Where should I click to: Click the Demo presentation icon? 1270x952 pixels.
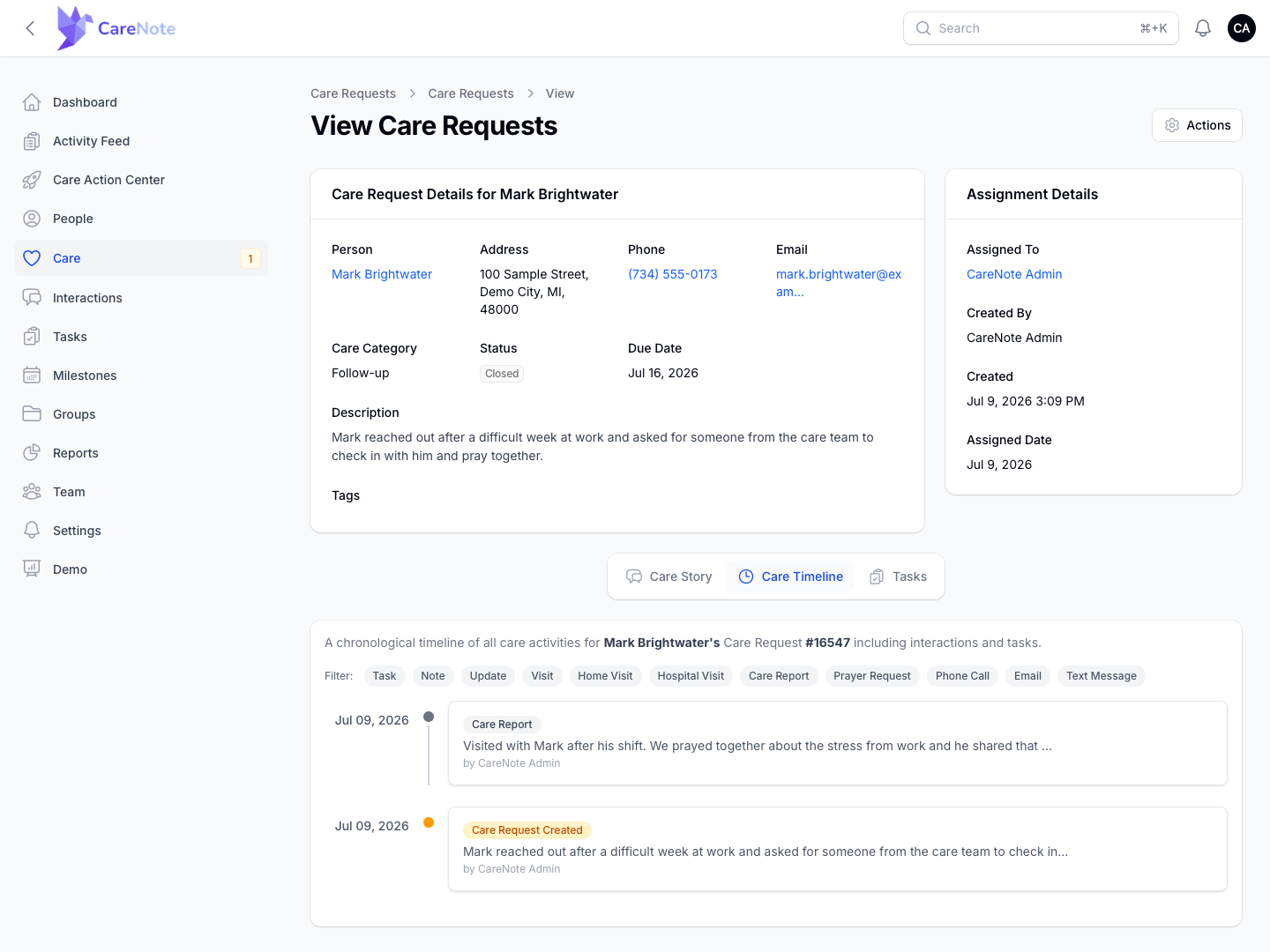pos(32,569)
